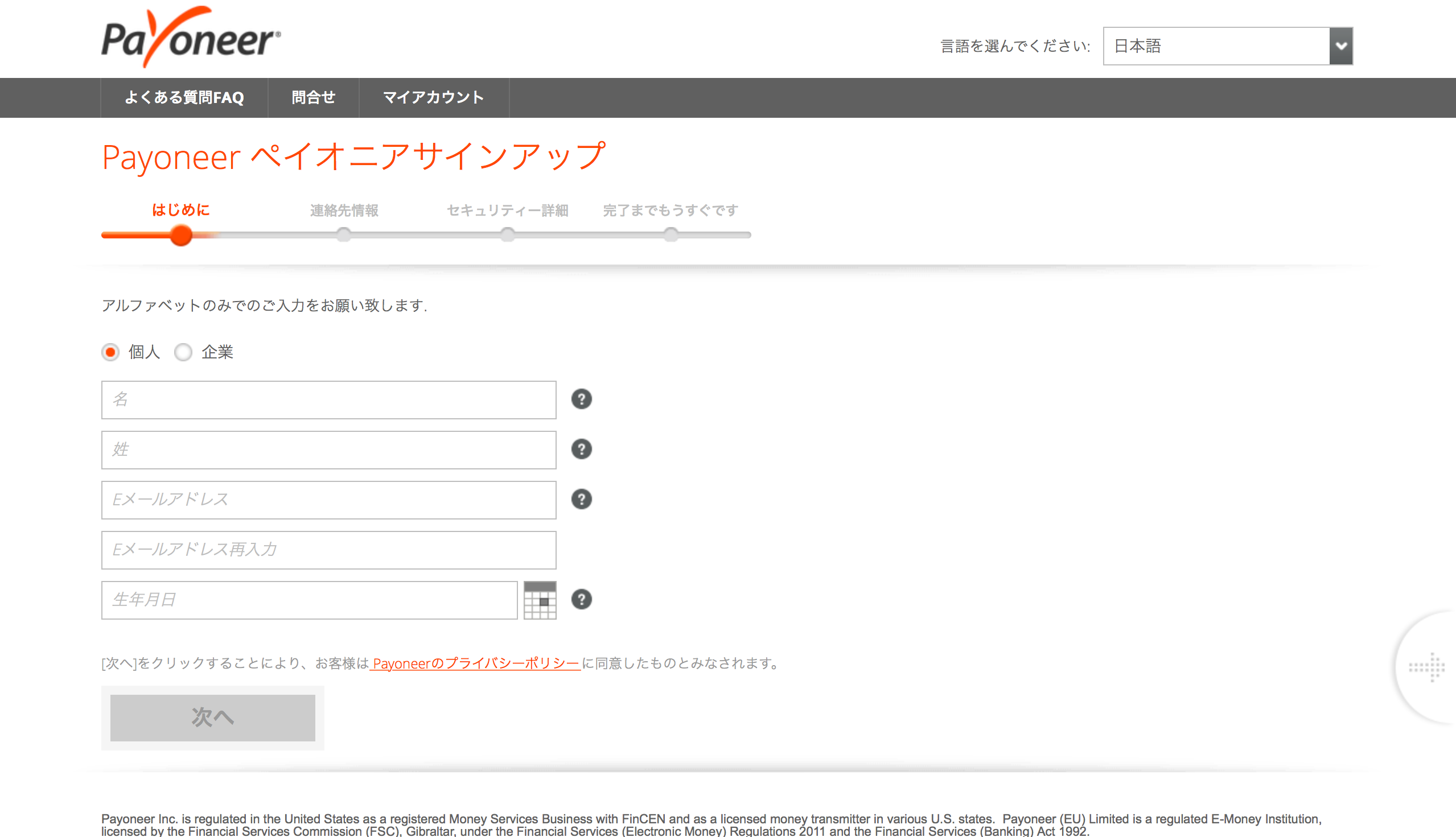Image resolution: width=1456 pixels, height=837 pixels.
Task: Open help icon beside Eメールアドレス field
Action: pyautogui.click(x=581, y=499)
